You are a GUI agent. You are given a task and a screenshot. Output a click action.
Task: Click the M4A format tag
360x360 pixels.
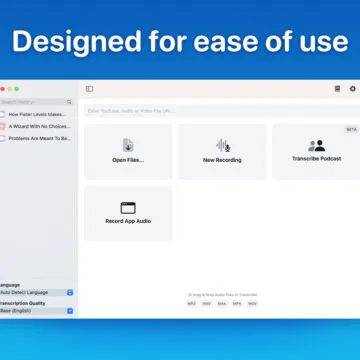coord(222,304)
